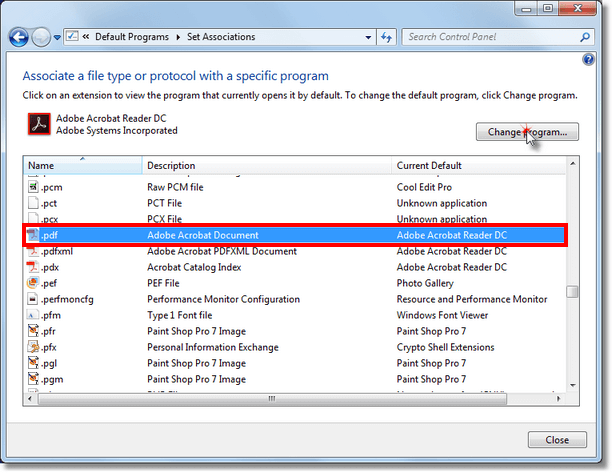
Task: Sort list by Current Default column header
Action: (478, 165)
